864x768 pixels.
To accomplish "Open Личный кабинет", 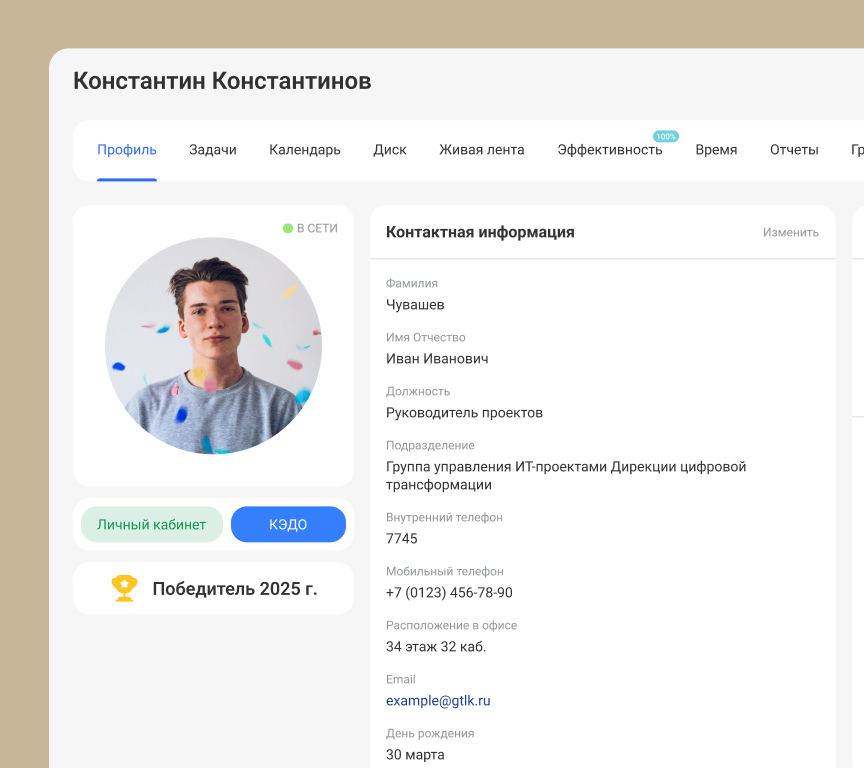I will click(152, 524).
